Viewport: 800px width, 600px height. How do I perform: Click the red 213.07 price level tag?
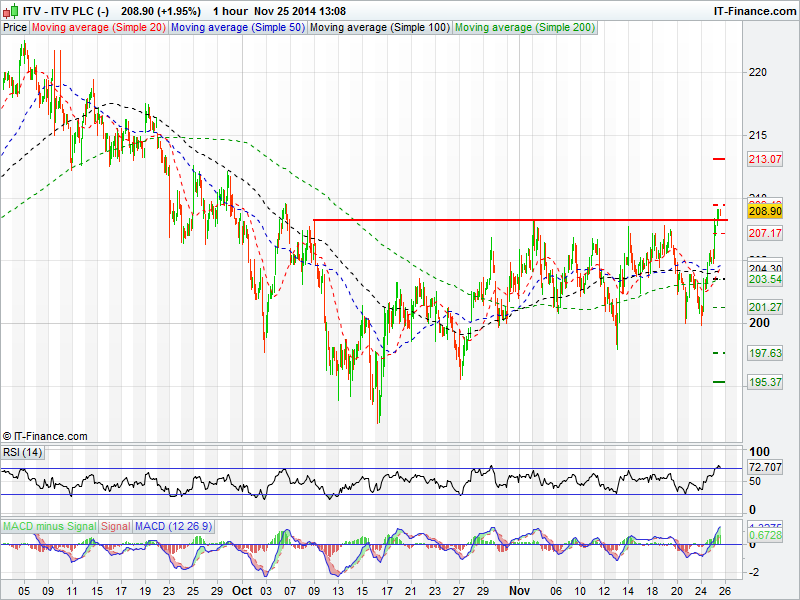click(764, 159)
